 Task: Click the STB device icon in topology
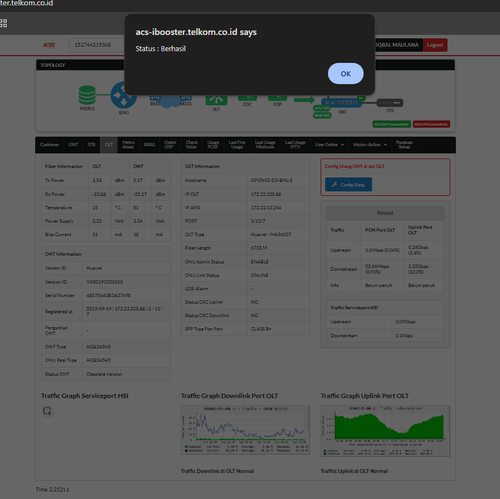click(x=390, y=103)
